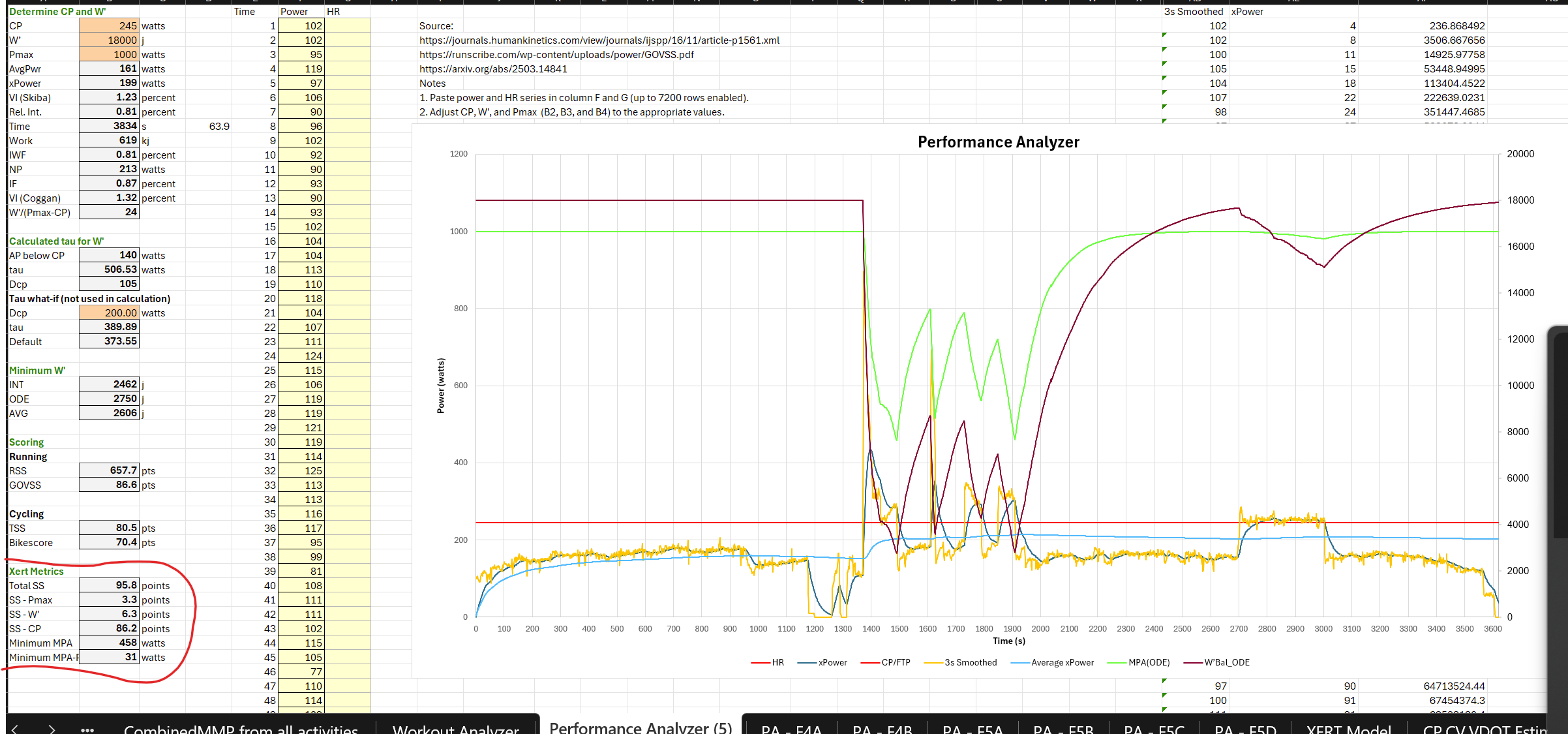Click the next sheet tabs arrow

[x=52, y=728]
